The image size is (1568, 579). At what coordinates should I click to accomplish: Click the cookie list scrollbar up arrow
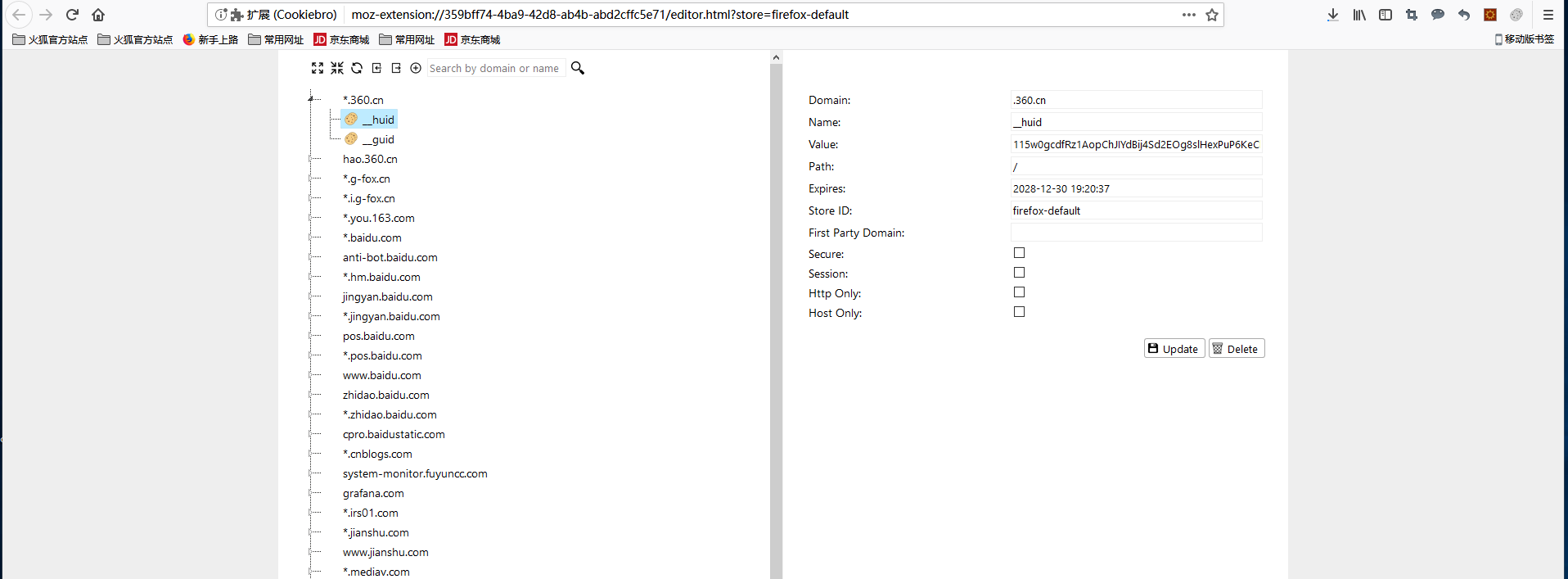pyautogui.click(x=776, y=57)
